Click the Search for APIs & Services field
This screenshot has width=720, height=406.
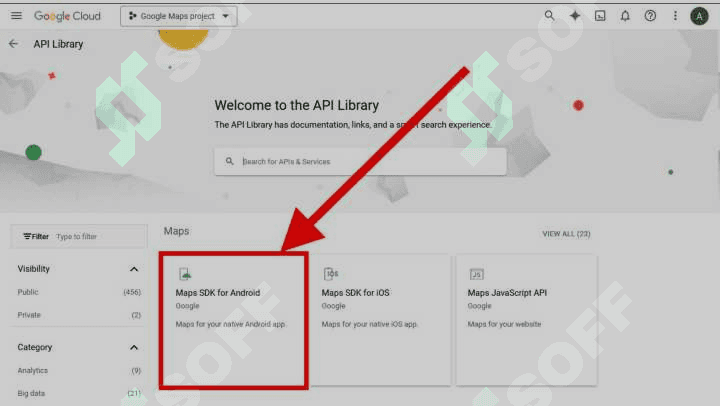pyautogui.click(x=360, y=161)
